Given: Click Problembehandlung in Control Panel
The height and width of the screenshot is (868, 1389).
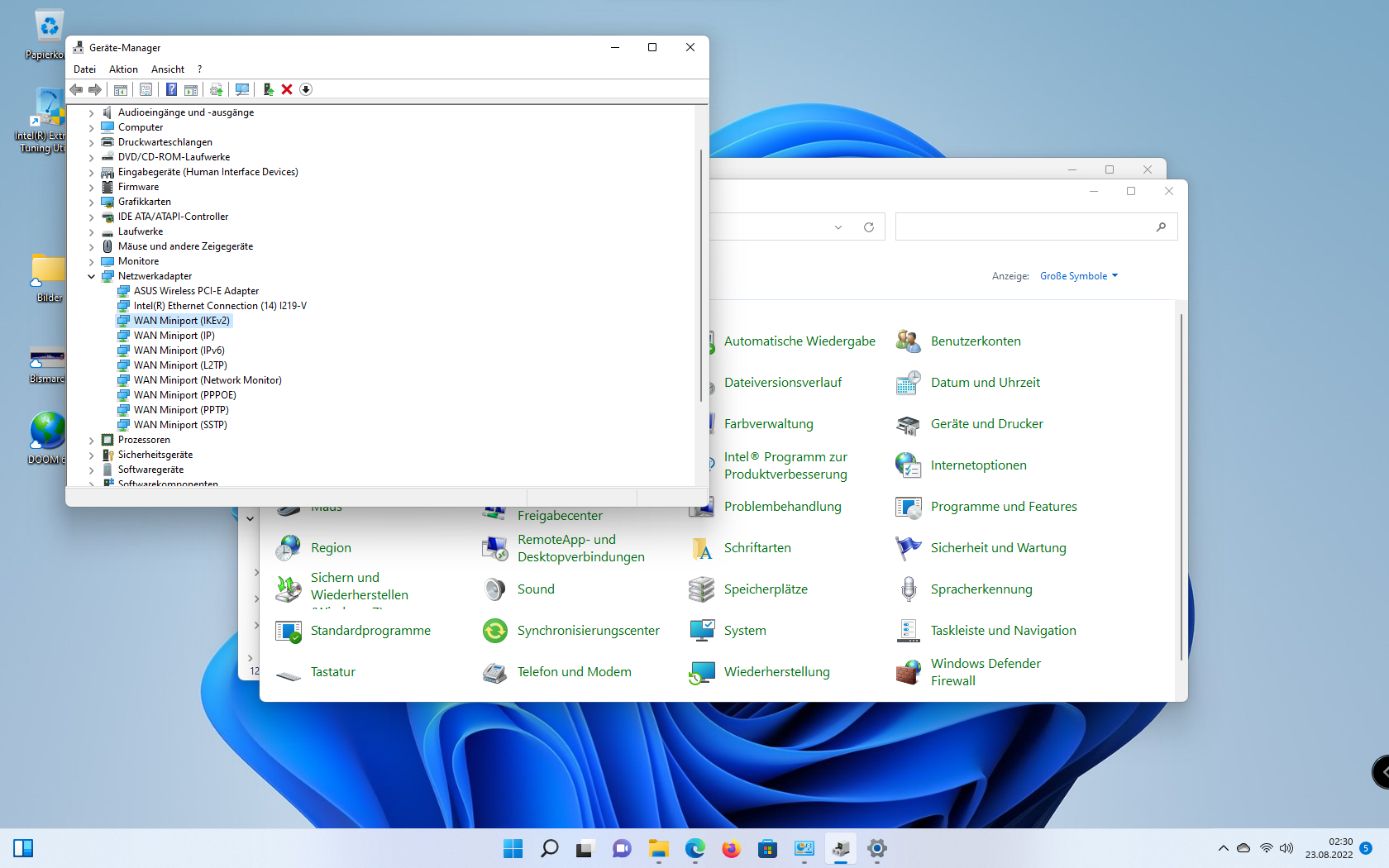Looking at the screenshot, I should [782, 506].
